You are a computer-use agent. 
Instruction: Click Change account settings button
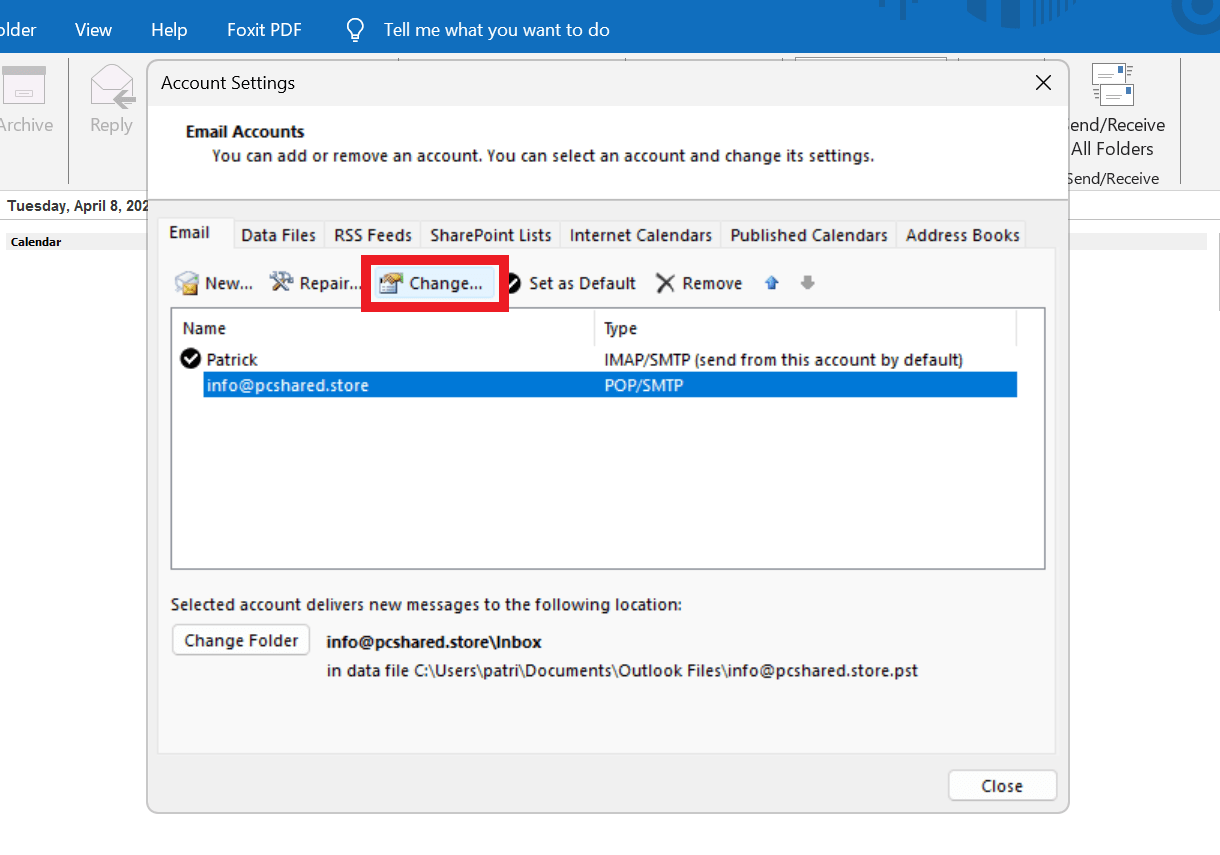tap(434, 283)
